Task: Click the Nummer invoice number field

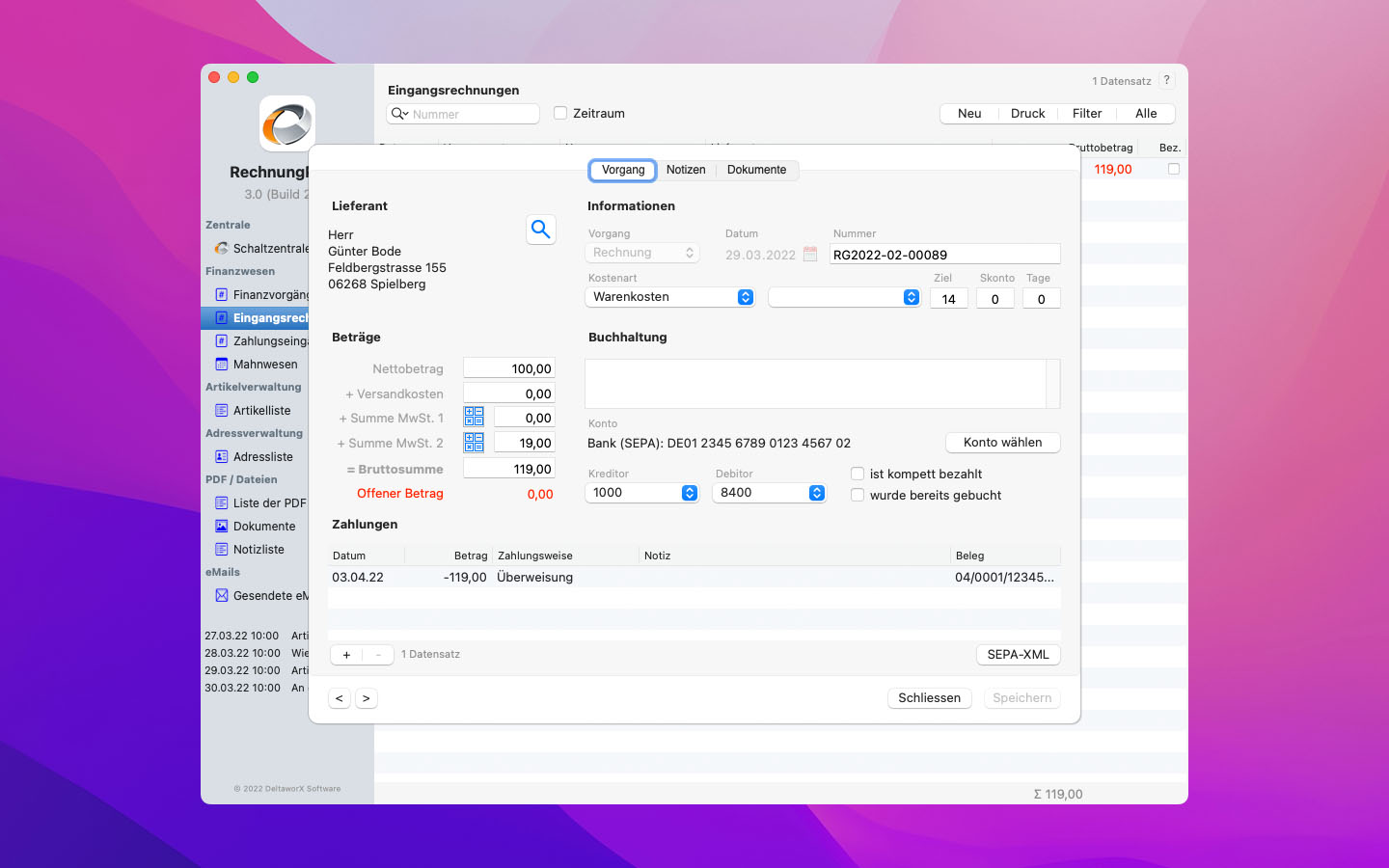Action: point(944,255)
